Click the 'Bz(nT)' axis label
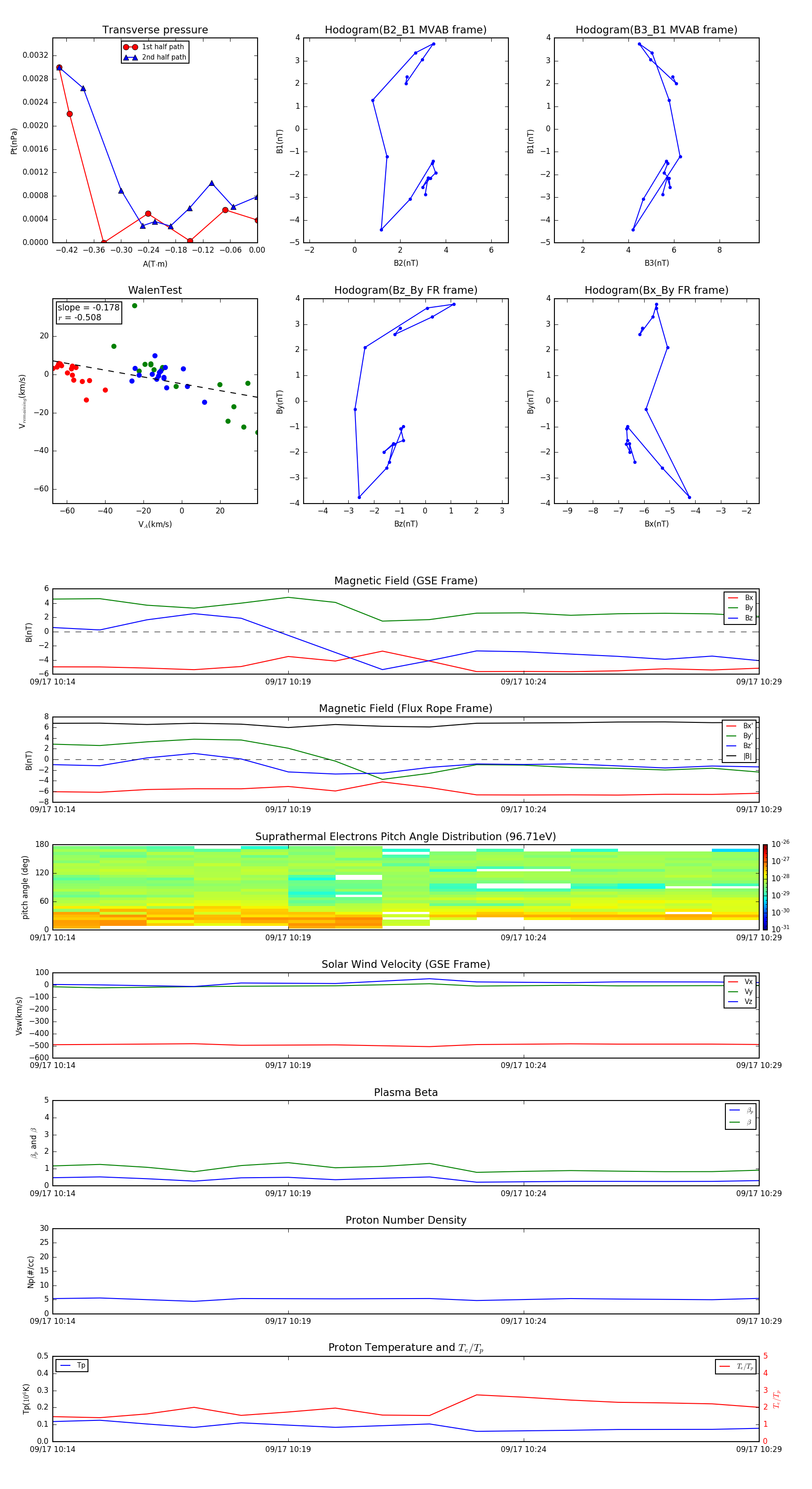The image size is (812, 1489). click(x=406, y=524)
